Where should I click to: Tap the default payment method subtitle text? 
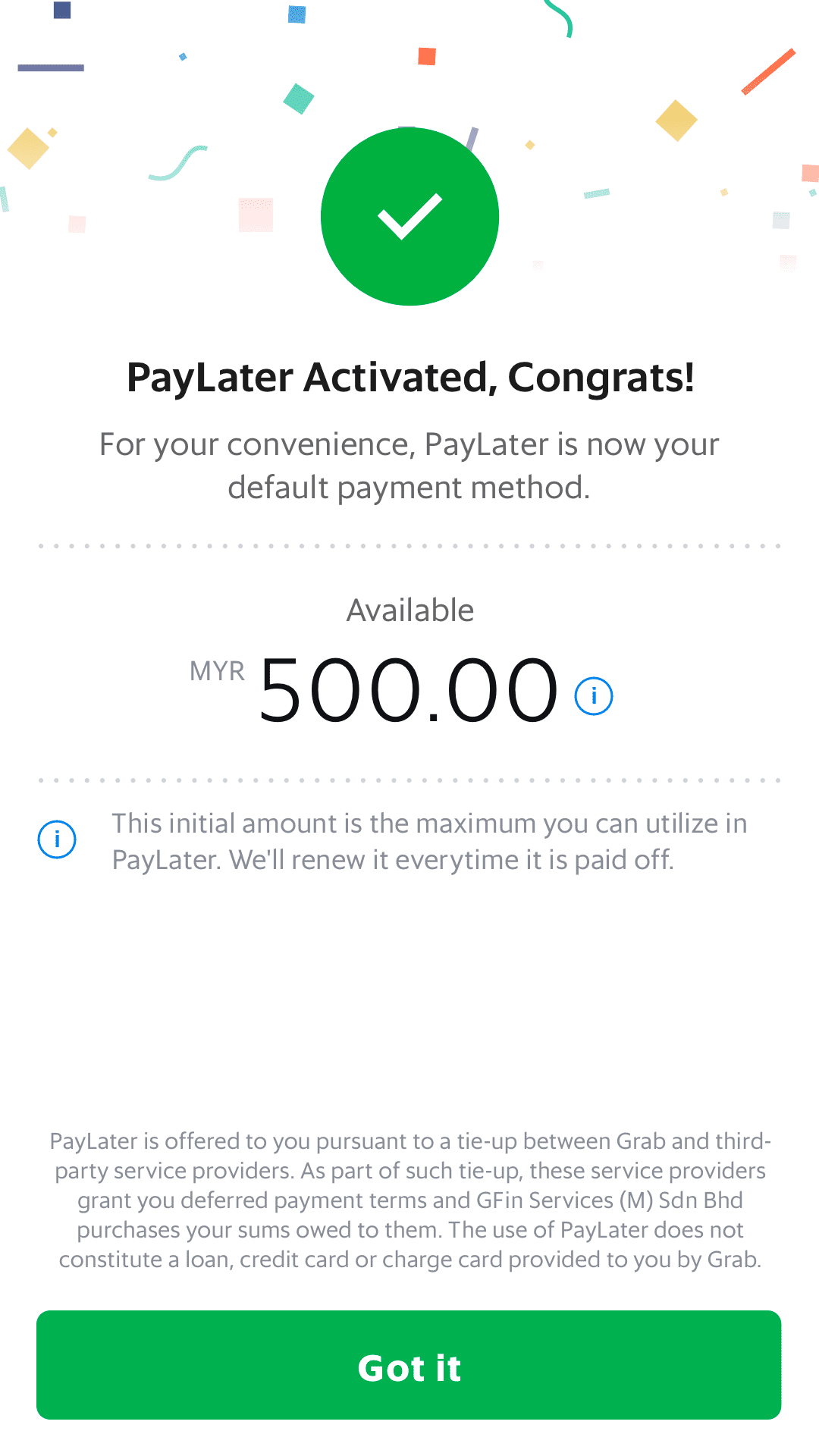[409, 465]
